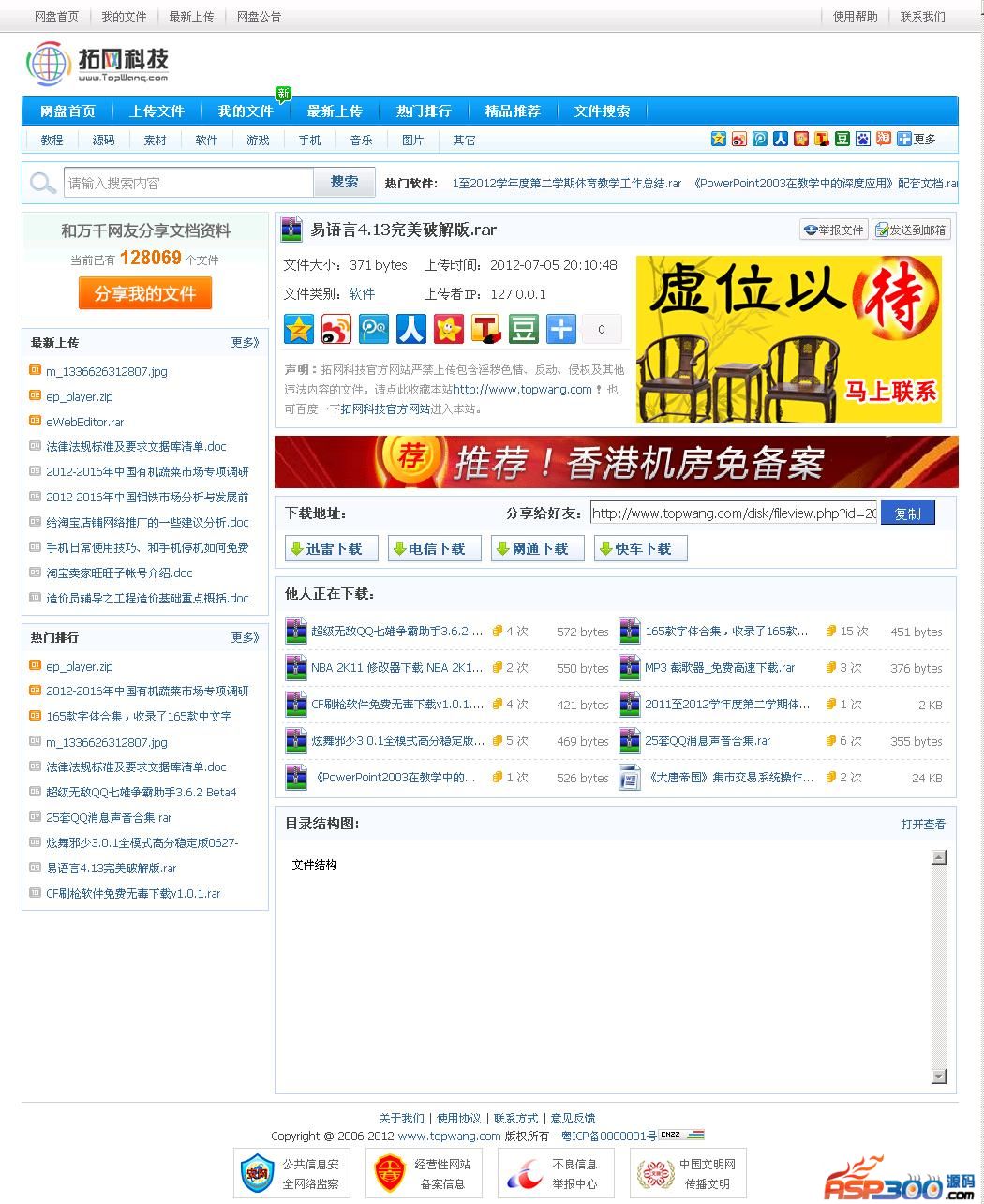The image size is (984, 1204).
Task: Click rar icon beside 易语言4.13完美破解版 title
Action: coord(291,229)
